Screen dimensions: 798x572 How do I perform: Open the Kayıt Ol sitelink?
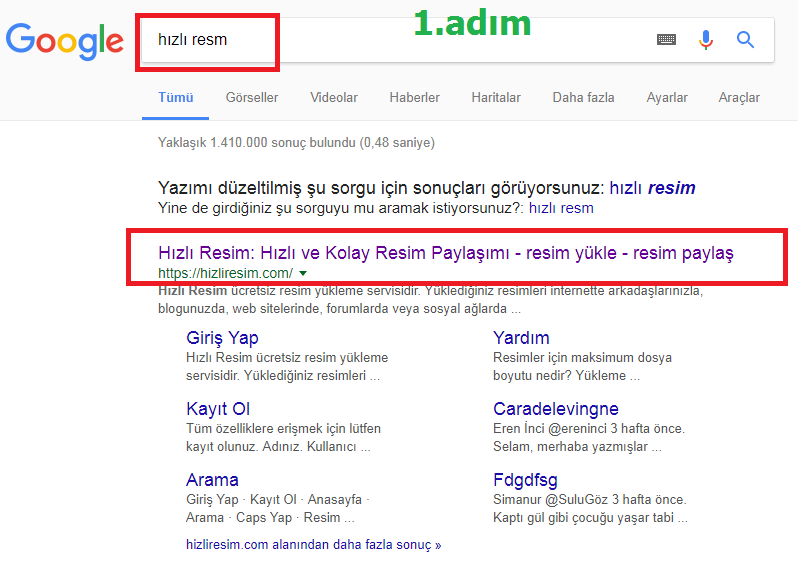click(218, 409)
